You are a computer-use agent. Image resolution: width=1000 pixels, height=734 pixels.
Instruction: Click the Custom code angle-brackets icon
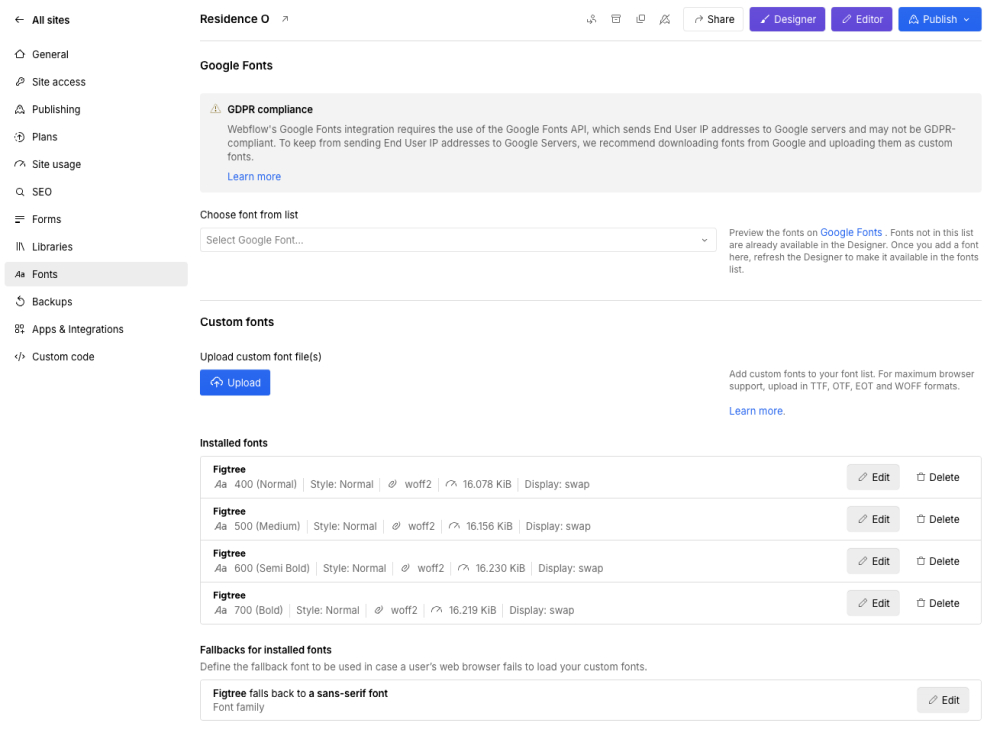(19, 356)
